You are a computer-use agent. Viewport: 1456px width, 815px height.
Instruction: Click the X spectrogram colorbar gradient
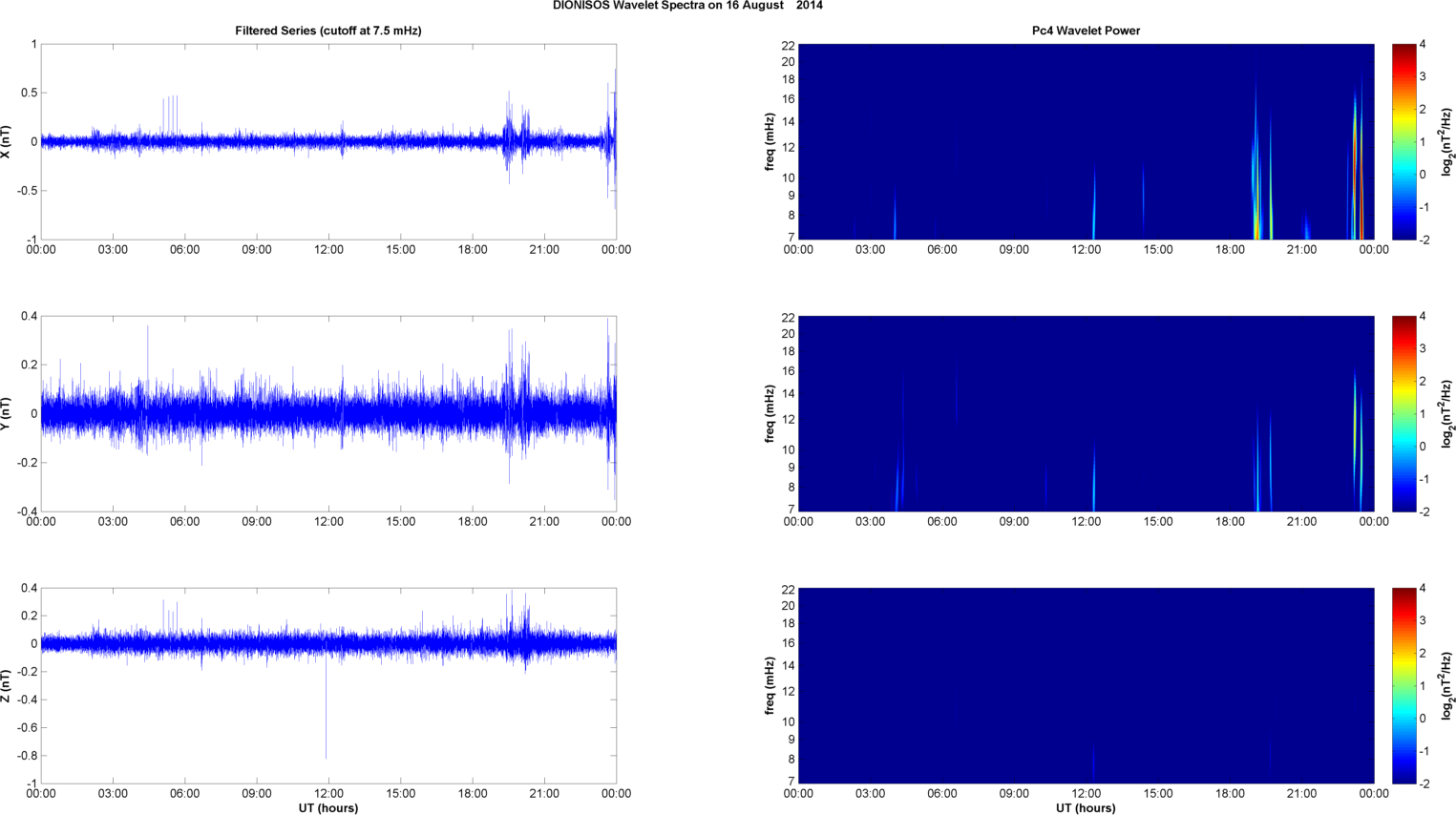1403,141
